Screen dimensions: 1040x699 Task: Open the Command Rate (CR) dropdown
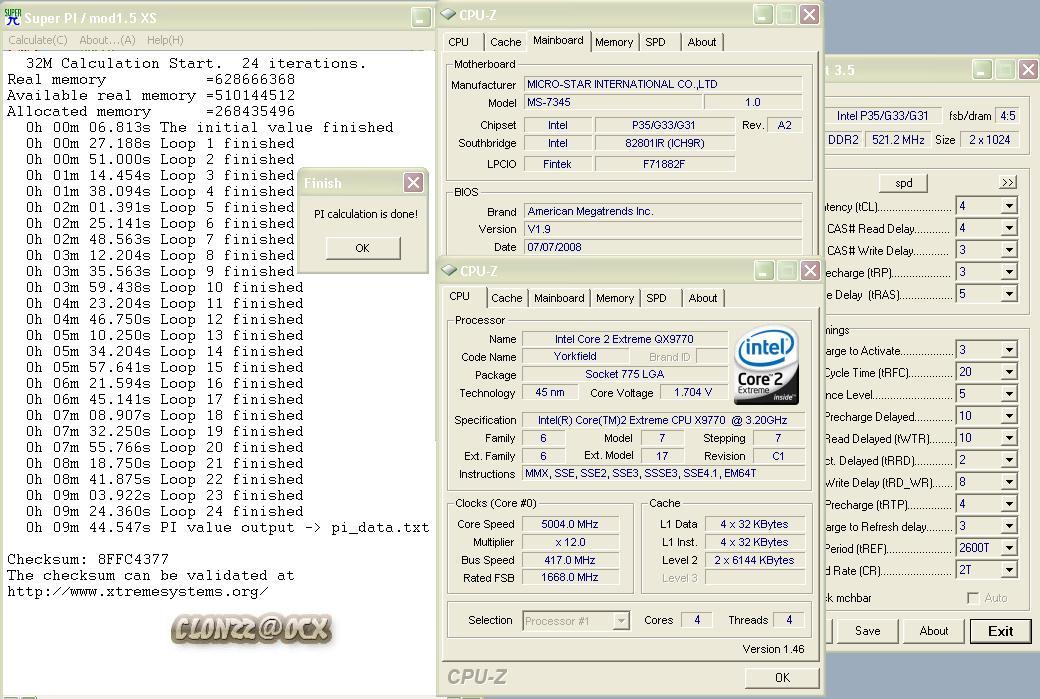tap(1009, 570)
